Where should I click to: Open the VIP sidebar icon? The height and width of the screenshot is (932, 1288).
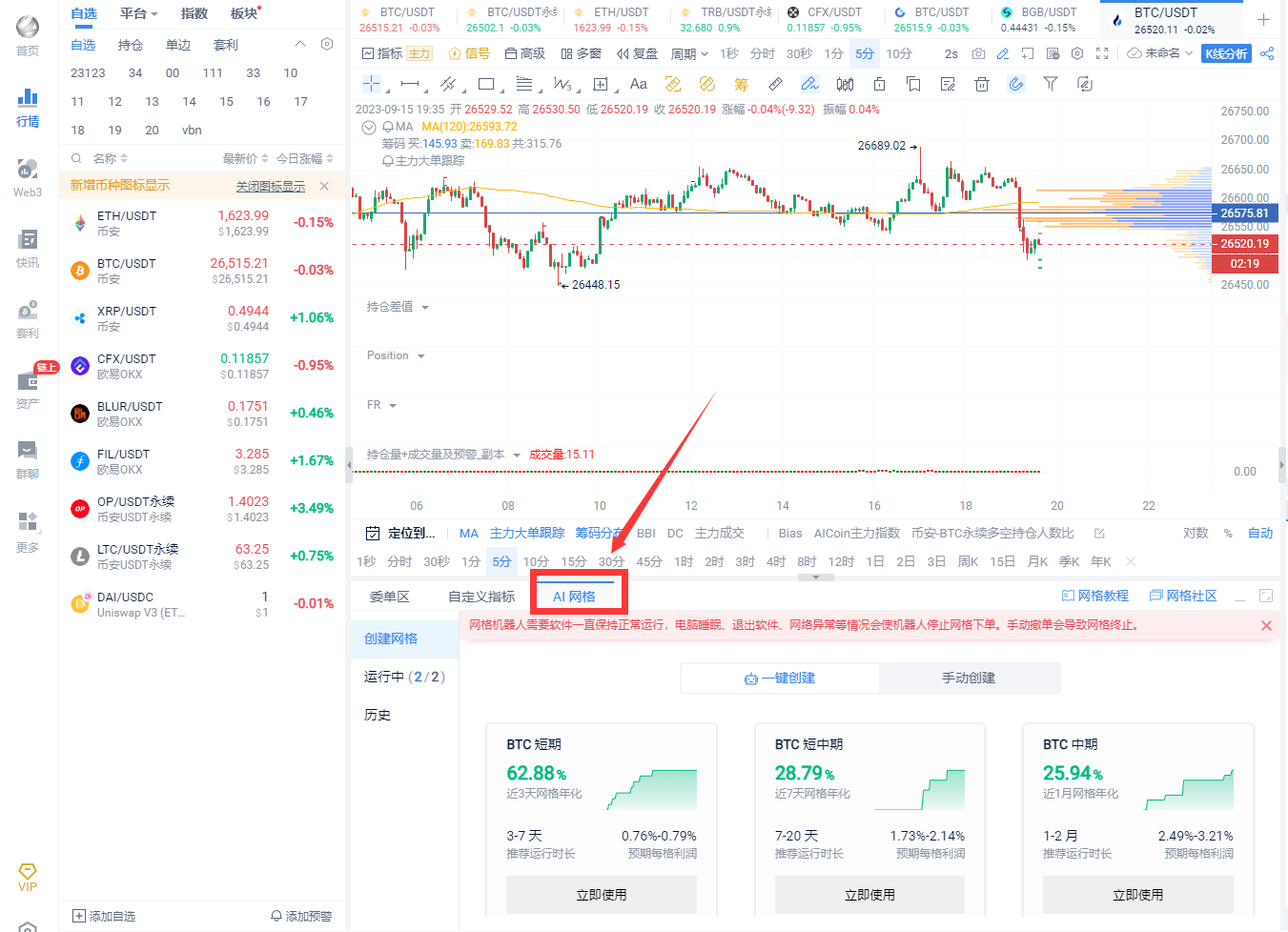[28, 878]
